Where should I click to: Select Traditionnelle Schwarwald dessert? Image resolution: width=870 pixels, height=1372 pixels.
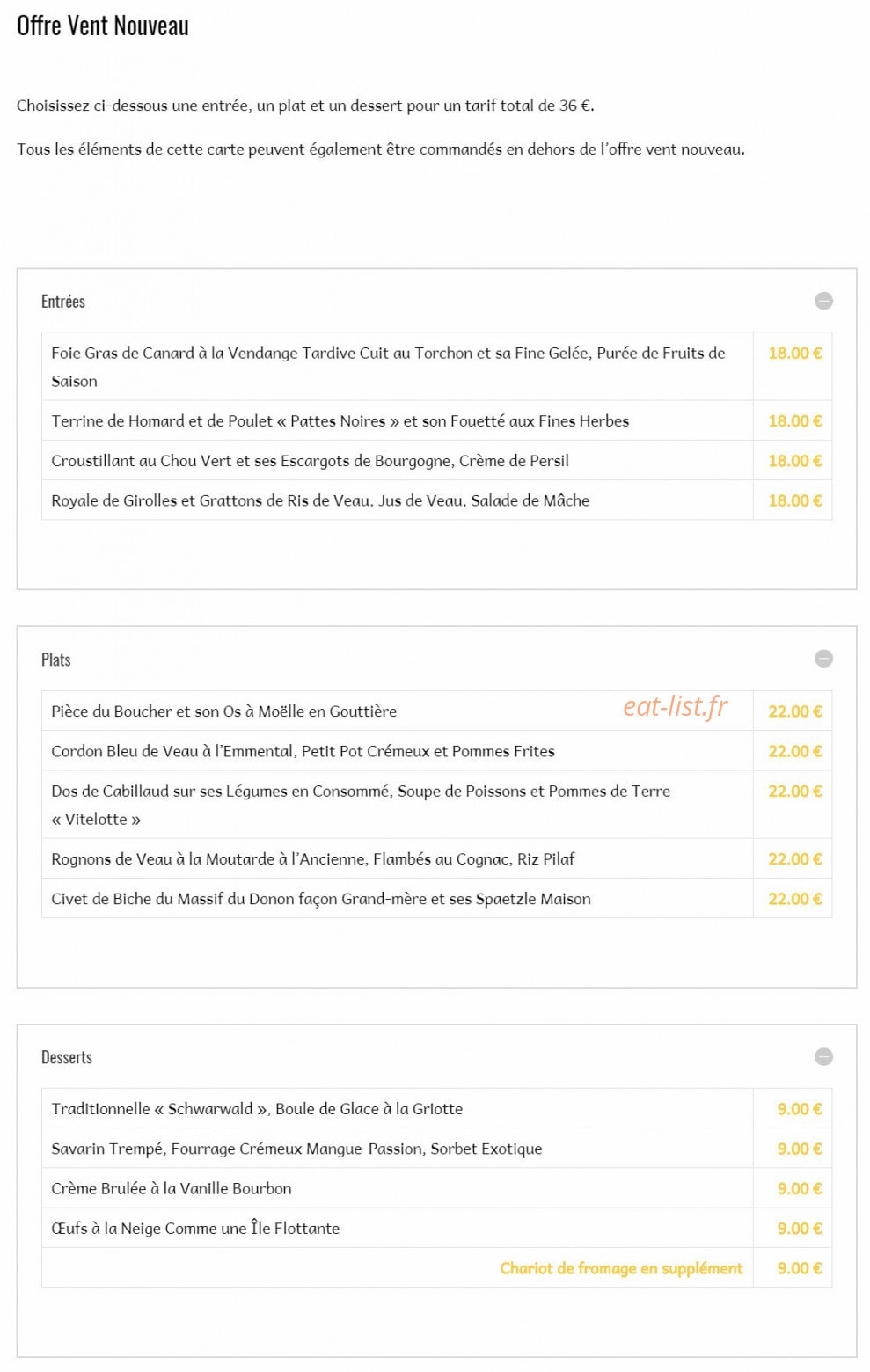[x=436, y=1108]
